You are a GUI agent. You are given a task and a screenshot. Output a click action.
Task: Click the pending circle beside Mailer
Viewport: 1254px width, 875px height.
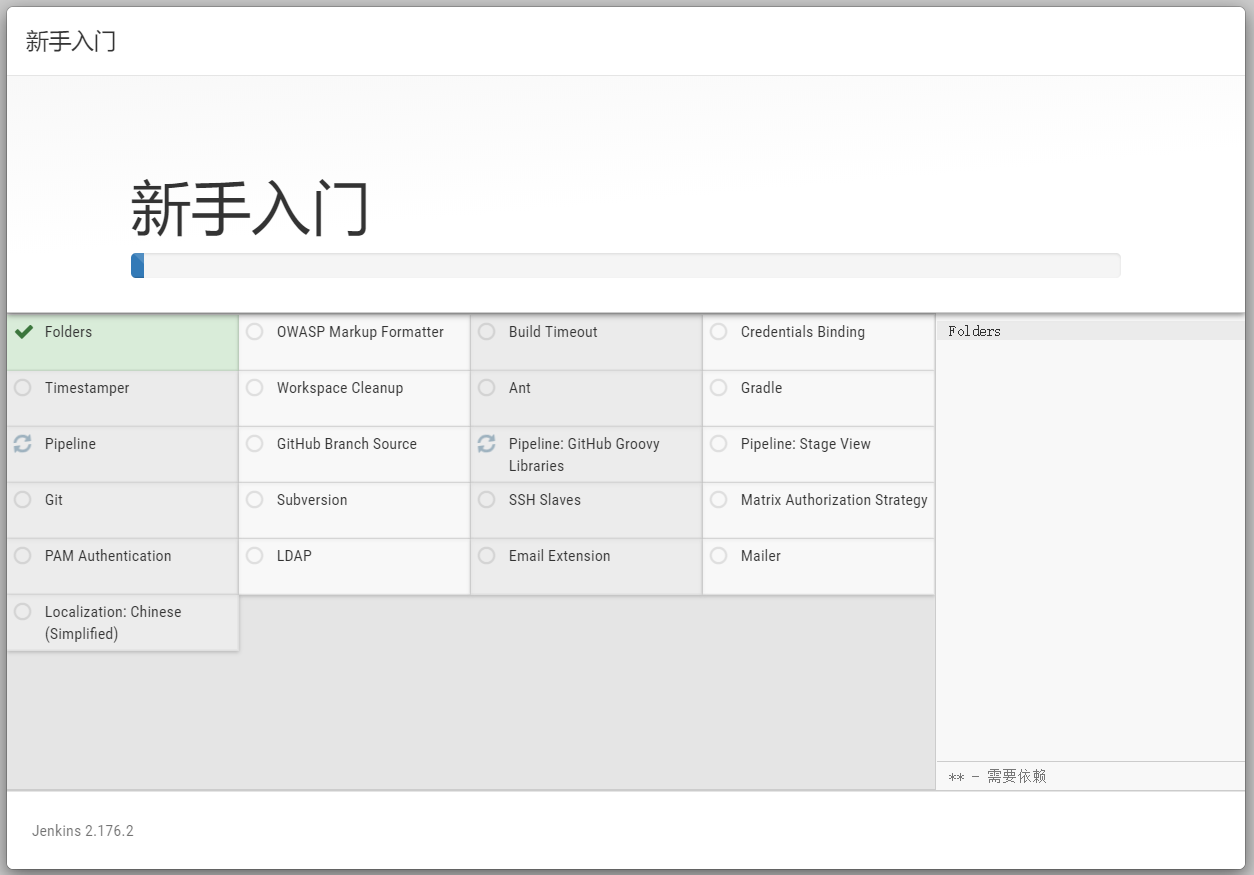[719, 556]
